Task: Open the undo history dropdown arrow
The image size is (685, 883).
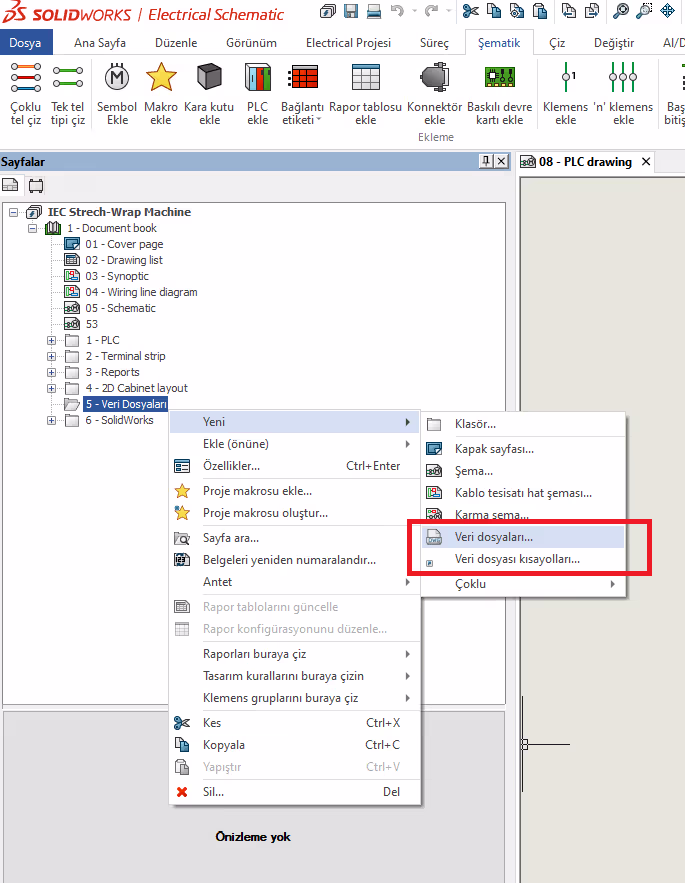Action: tap(414, 11)
